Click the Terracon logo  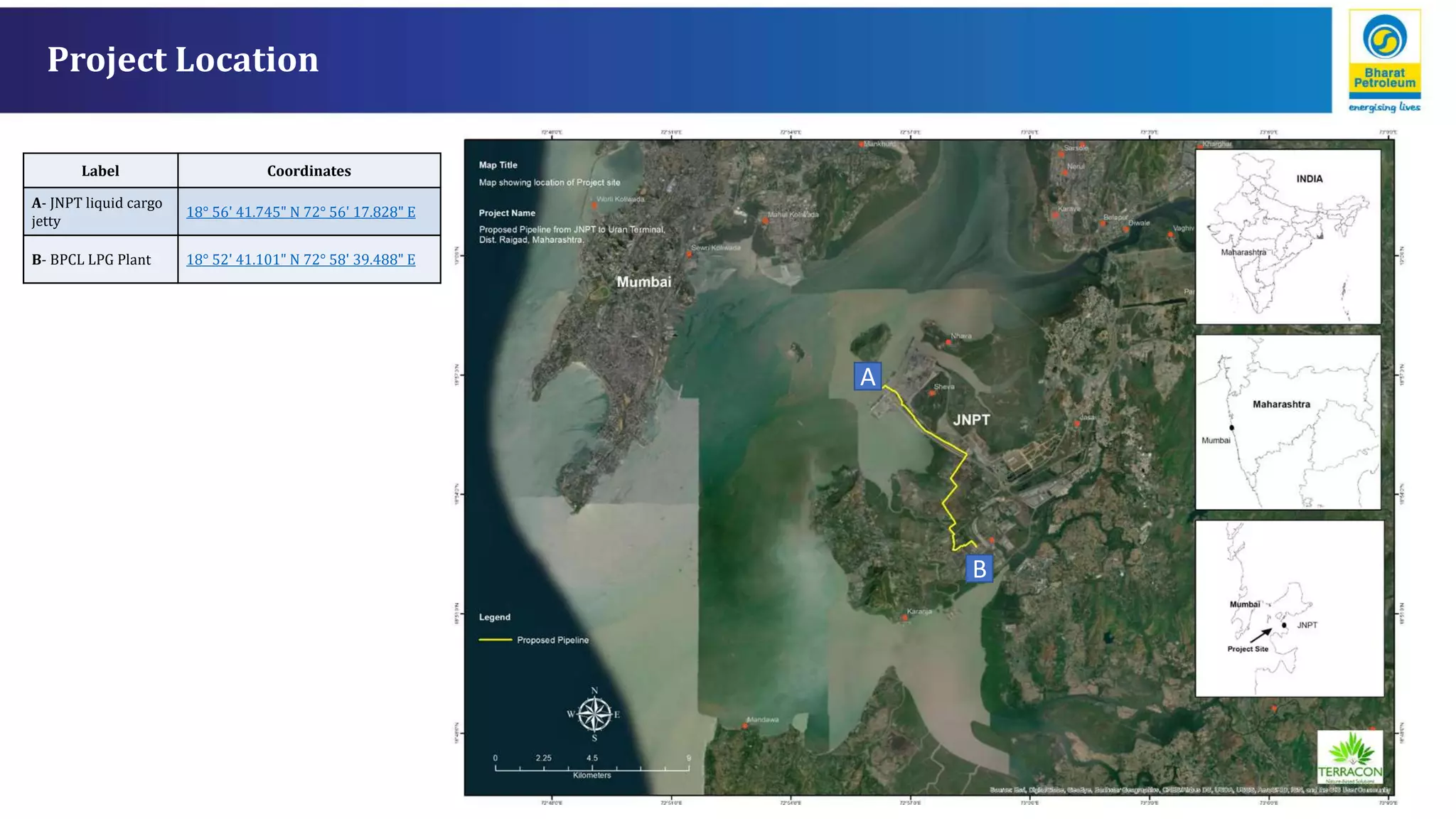click(x=1349, y=757)
